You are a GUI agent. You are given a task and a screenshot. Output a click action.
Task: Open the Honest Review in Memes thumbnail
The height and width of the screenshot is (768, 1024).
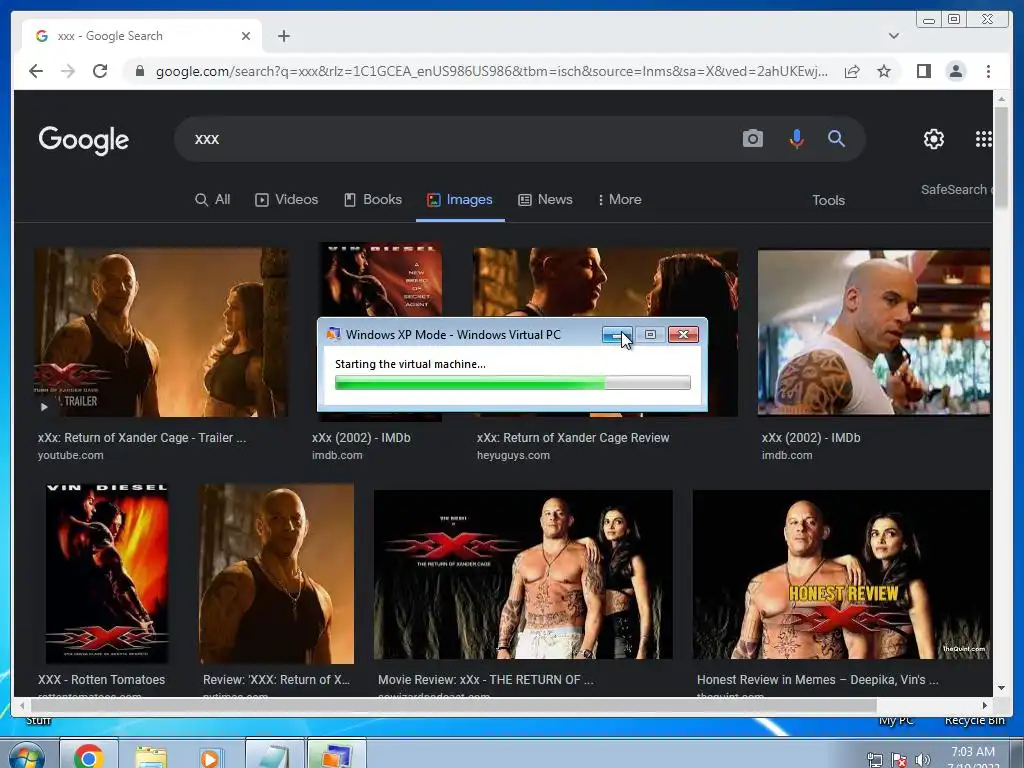(x=841, y=574)
